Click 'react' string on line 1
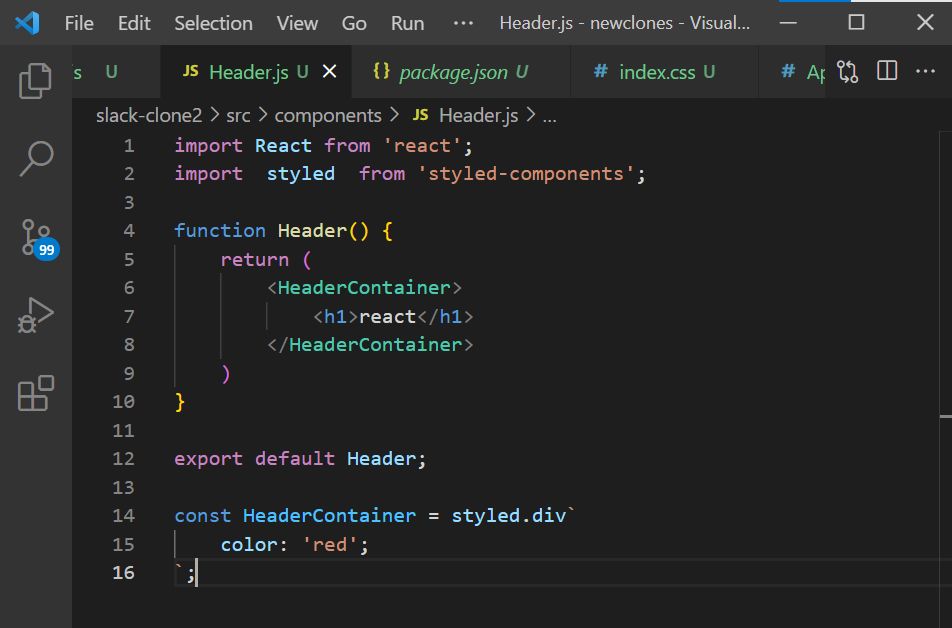 (x=421, y=146)
